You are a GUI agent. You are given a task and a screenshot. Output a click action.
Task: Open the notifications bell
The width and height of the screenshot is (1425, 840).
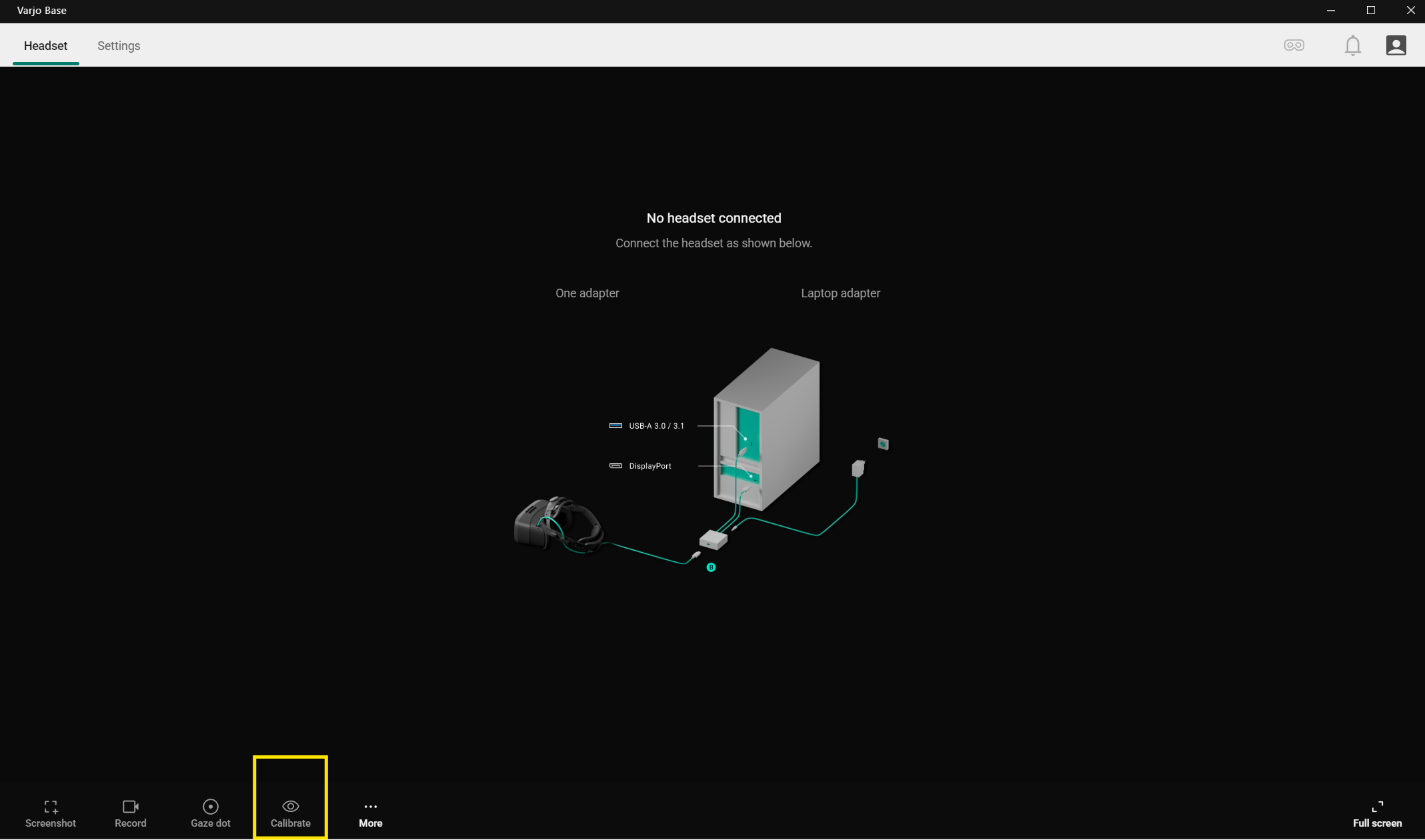[x=1353, y=45]
